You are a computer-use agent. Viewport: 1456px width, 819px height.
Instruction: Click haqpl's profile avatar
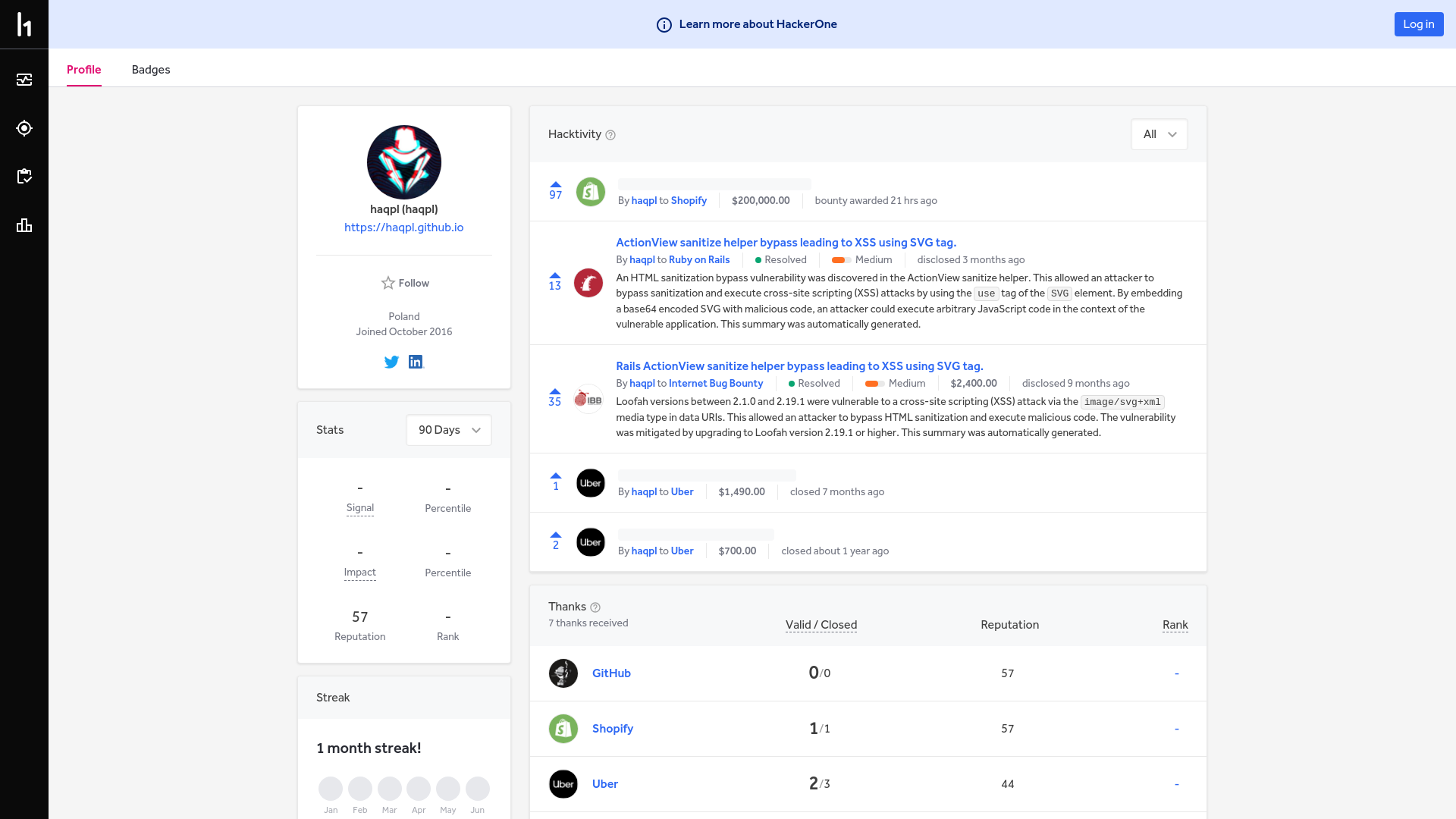[x=404, y=162]
